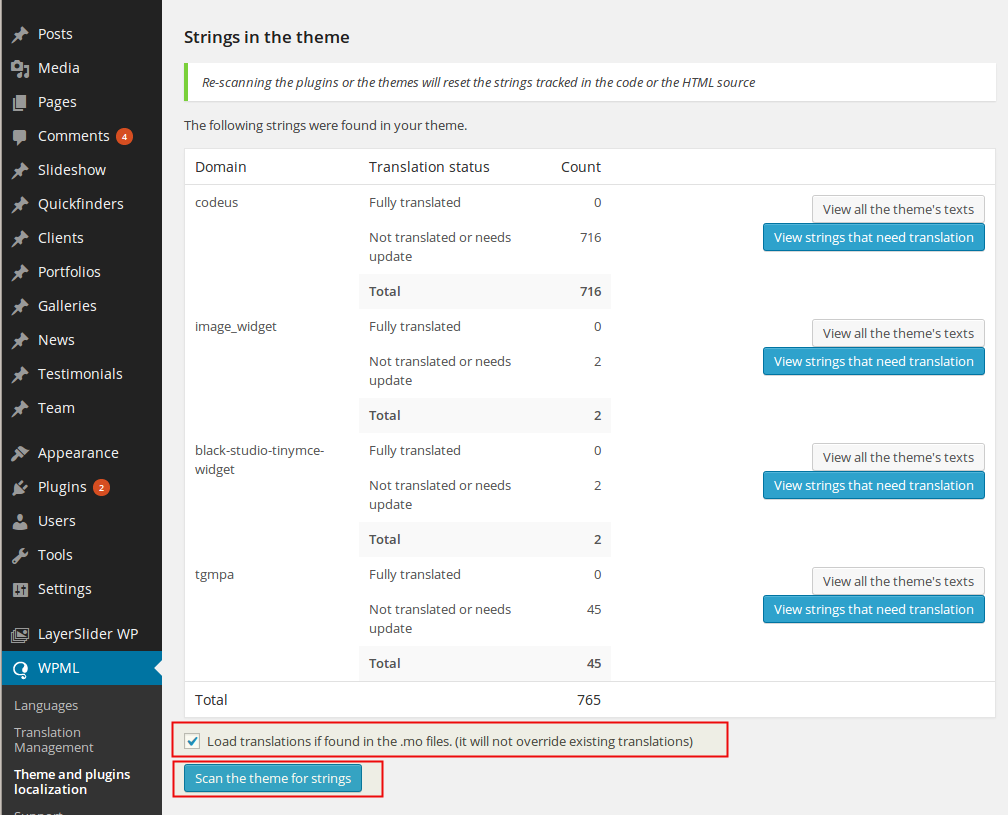This screenshot has width=1008, height=815.
Task: Scan the theme for strings
Action: click(273, 778)
